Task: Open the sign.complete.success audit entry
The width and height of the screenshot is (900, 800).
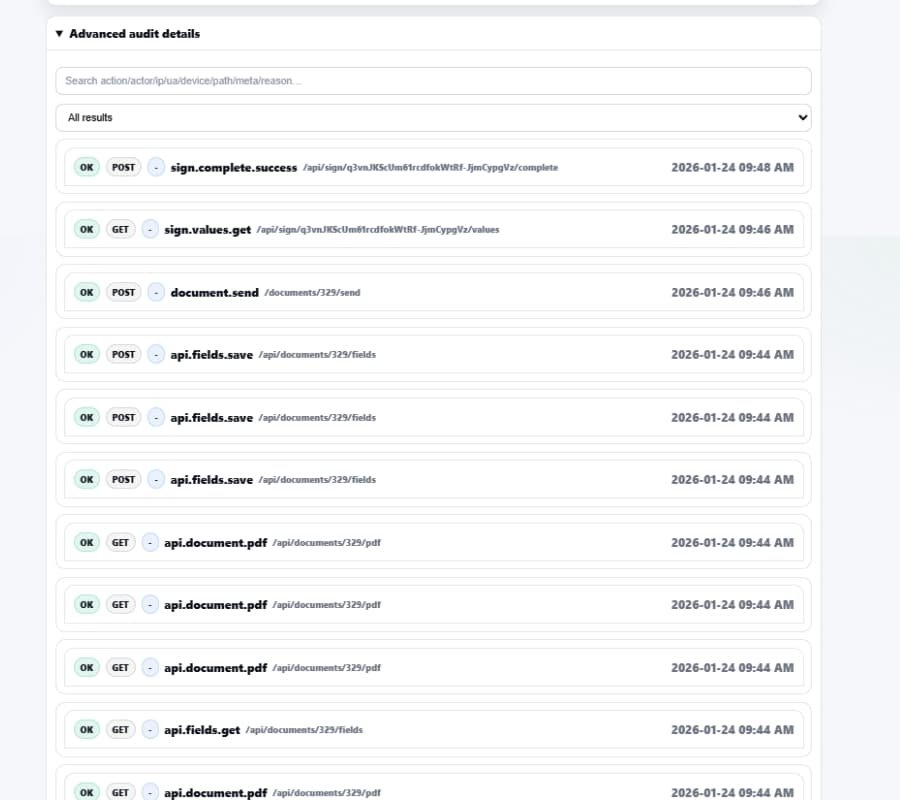Action: click(x=433, y=167)
